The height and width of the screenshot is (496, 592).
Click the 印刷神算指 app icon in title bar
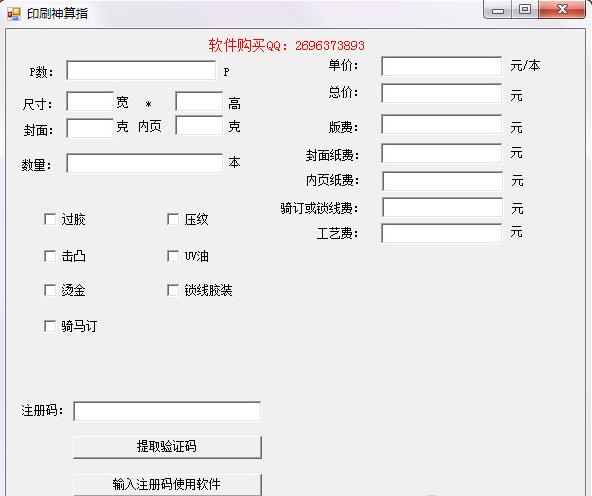coord(14,14)
